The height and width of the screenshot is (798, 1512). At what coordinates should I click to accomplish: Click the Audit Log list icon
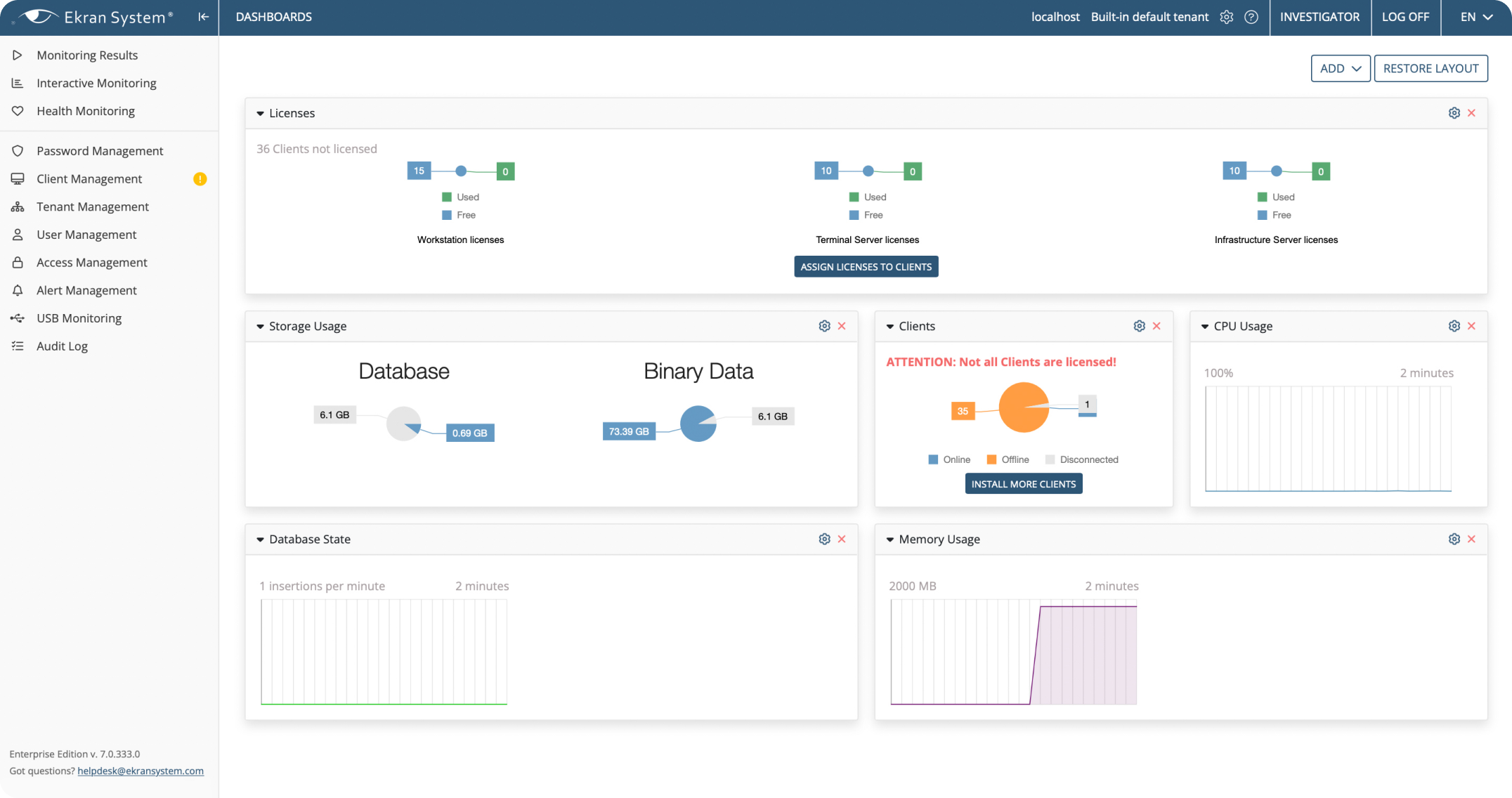(x=18, y=346)
